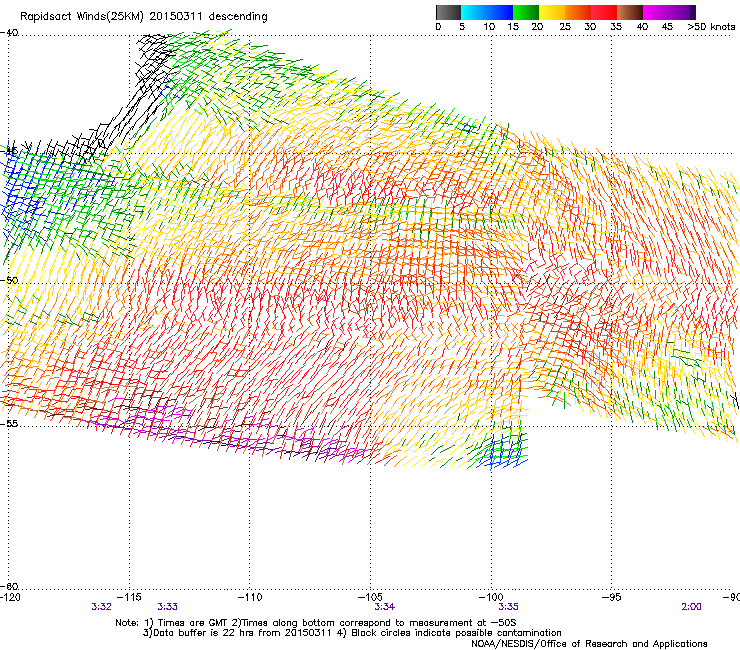Click the '-40' latitude axis label
This screenshot has height=650, width=740.
[x=9, y=33]
